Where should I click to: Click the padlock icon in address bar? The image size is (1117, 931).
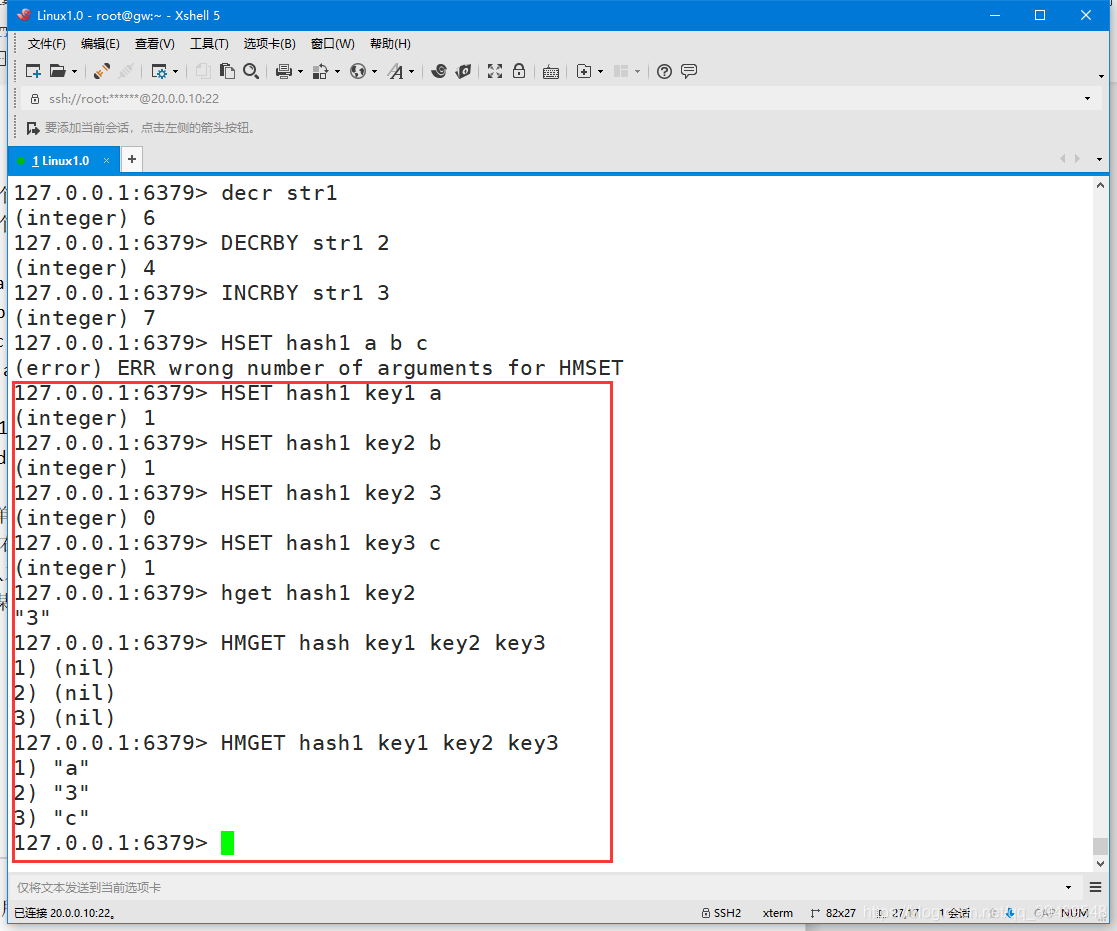34,99
